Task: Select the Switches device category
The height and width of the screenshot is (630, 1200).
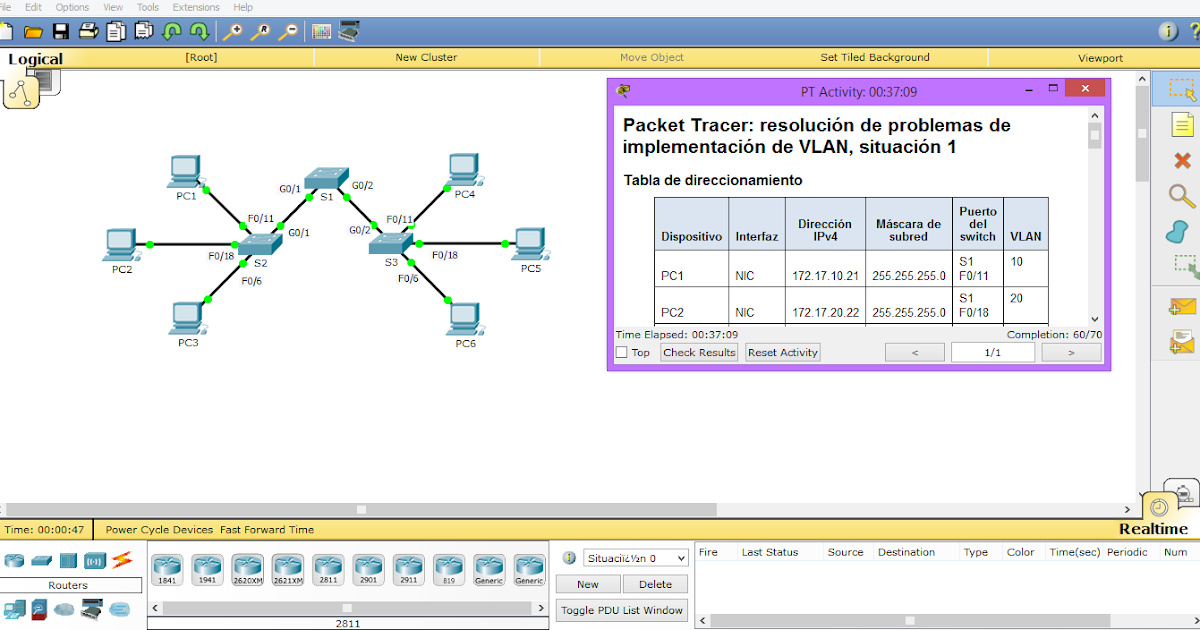Action: pyautogui.click(x=42, y=561)
